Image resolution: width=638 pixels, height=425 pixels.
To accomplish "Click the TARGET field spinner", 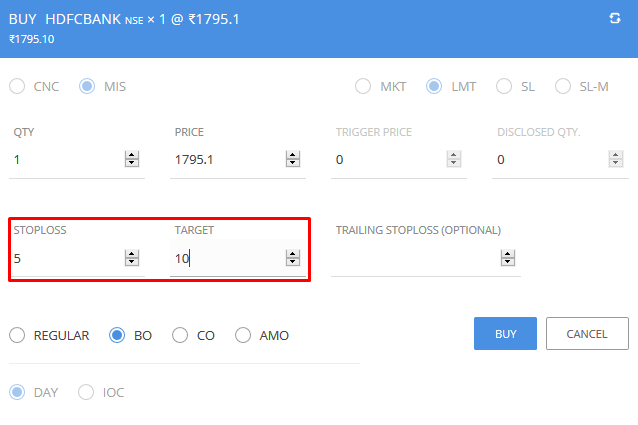I will pos(293,258).
